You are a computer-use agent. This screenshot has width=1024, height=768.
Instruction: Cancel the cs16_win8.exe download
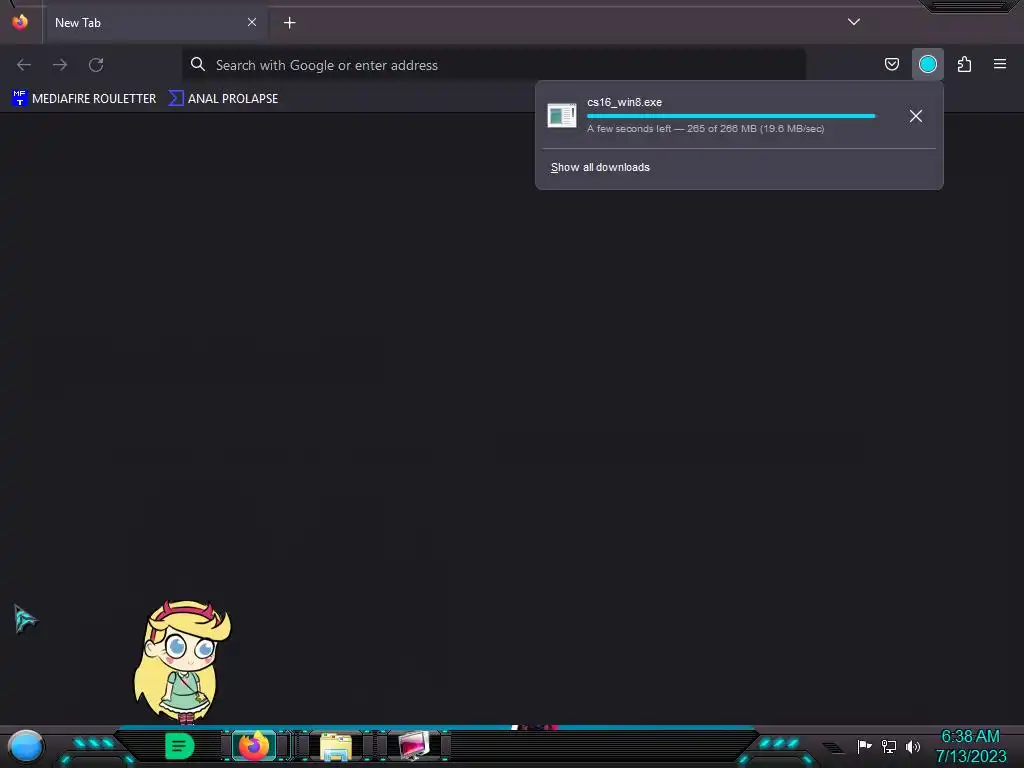(916, 116)
